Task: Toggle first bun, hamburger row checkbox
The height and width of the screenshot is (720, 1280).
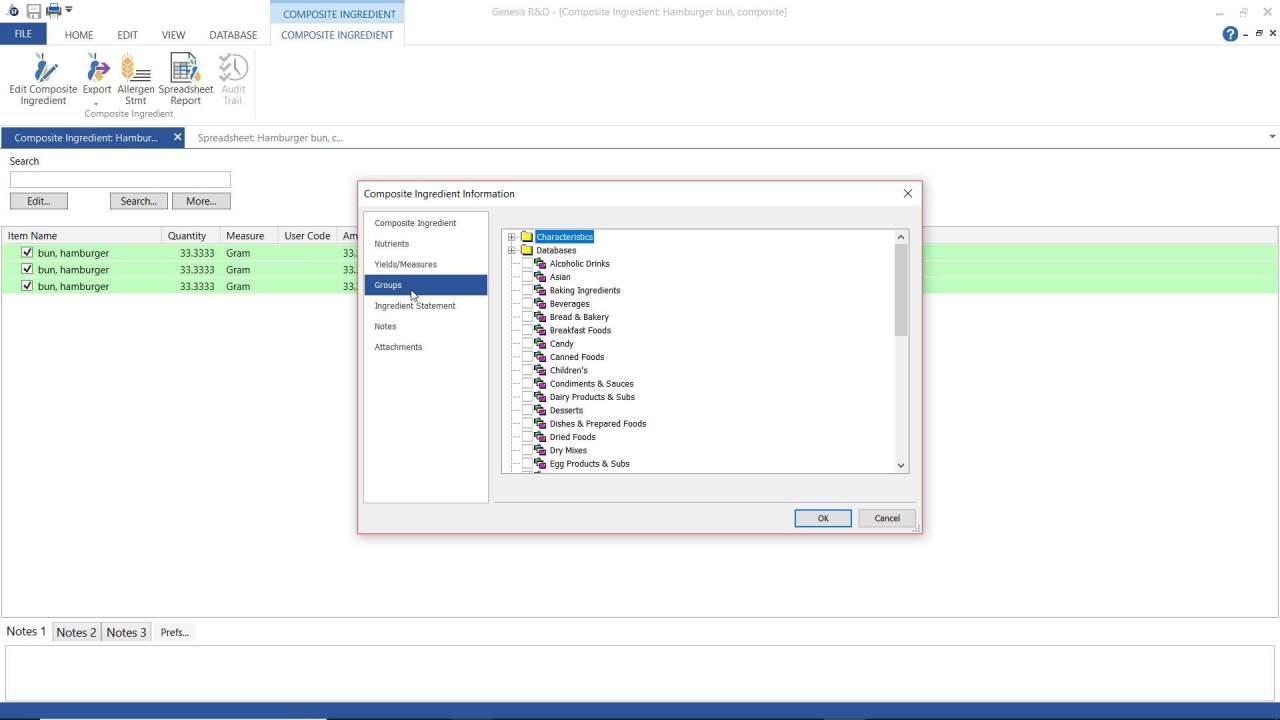Action: (x=27, y=253)
